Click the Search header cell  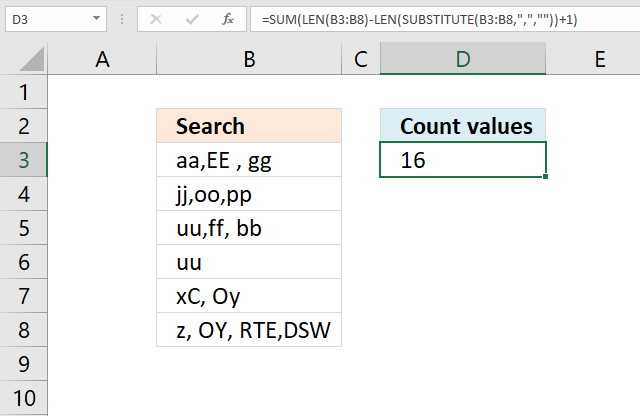248,126
